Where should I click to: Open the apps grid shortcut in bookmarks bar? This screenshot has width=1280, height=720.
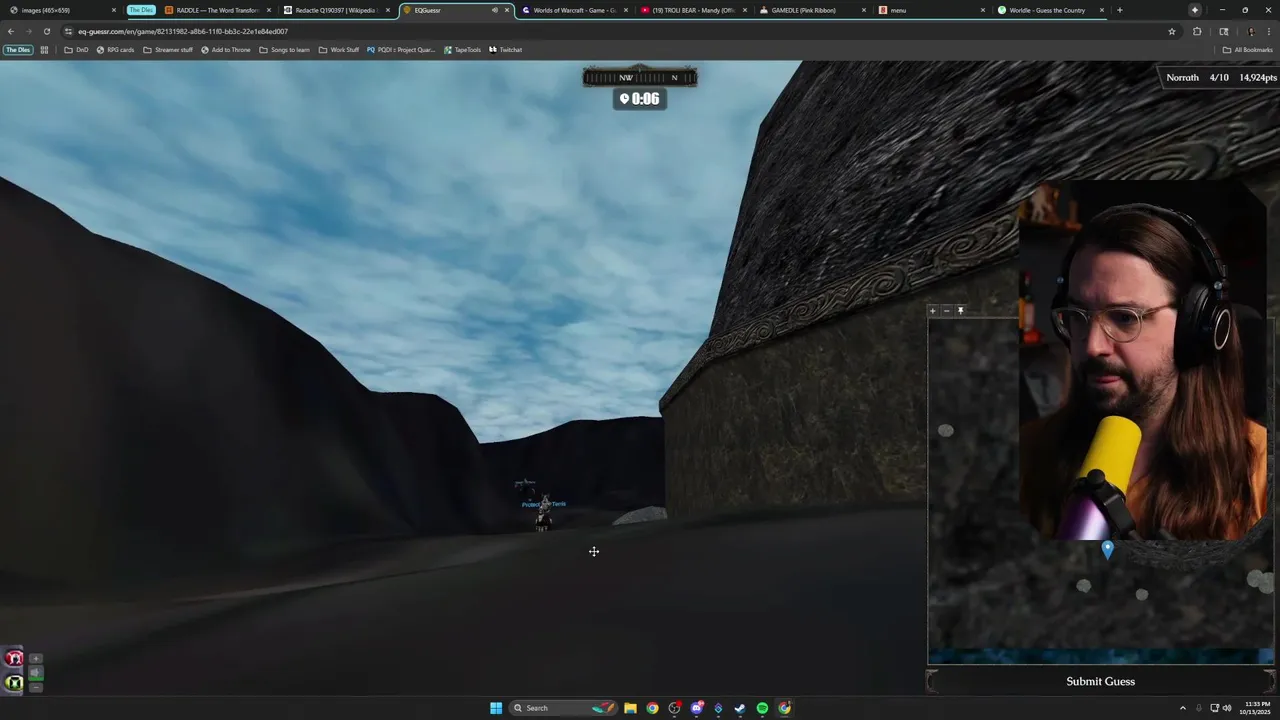[x=44, y=50]
